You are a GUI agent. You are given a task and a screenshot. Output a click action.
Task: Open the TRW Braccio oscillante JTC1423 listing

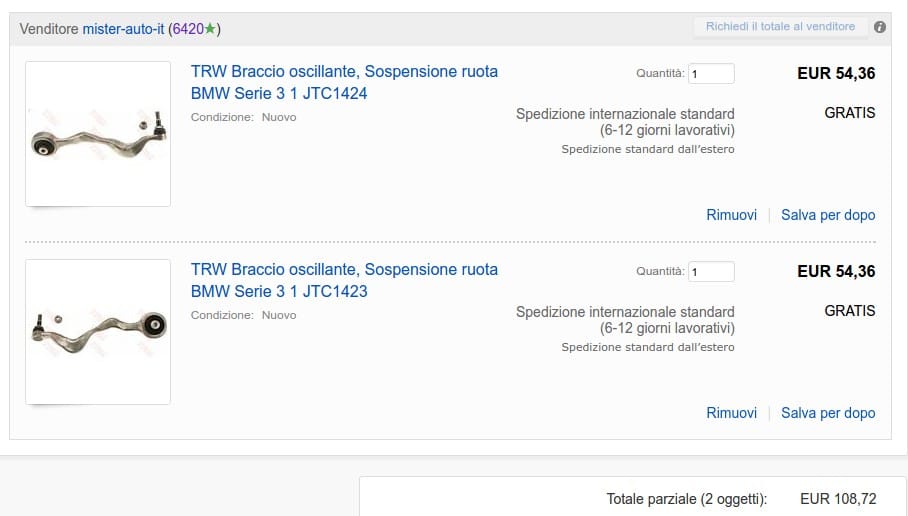pyautogui.click(x=343, y=280)
